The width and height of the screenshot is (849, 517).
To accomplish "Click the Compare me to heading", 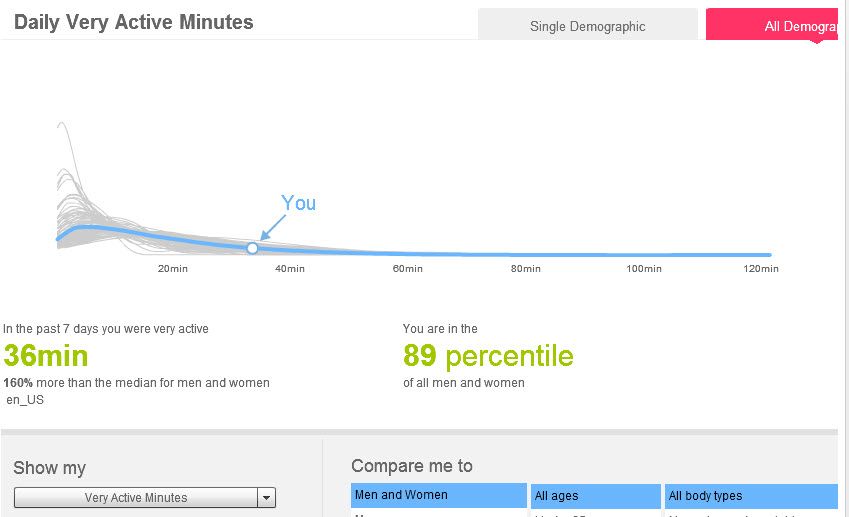I will click(412, 466).
